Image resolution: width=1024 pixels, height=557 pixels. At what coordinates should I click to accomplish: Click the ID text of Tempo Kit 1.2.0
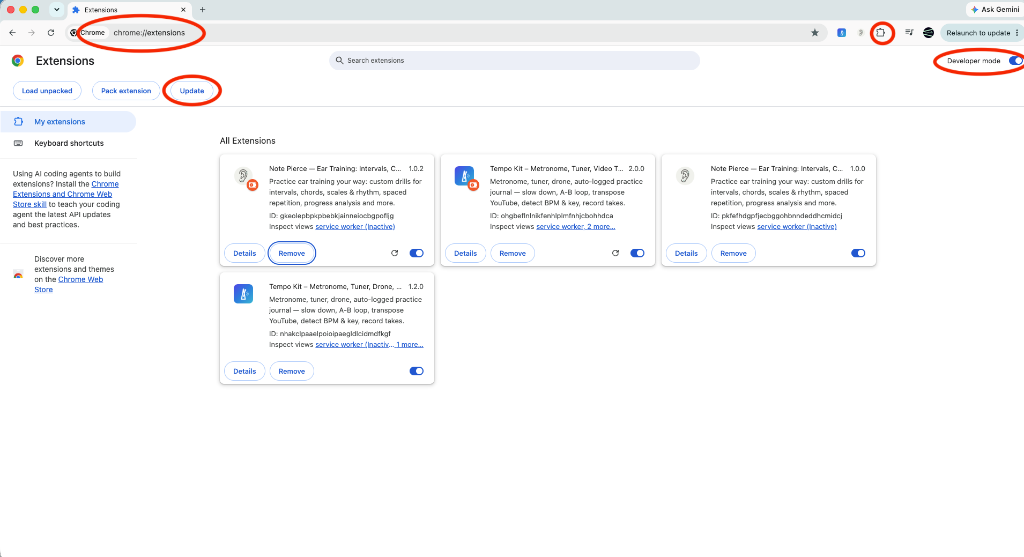click(330, 334)
